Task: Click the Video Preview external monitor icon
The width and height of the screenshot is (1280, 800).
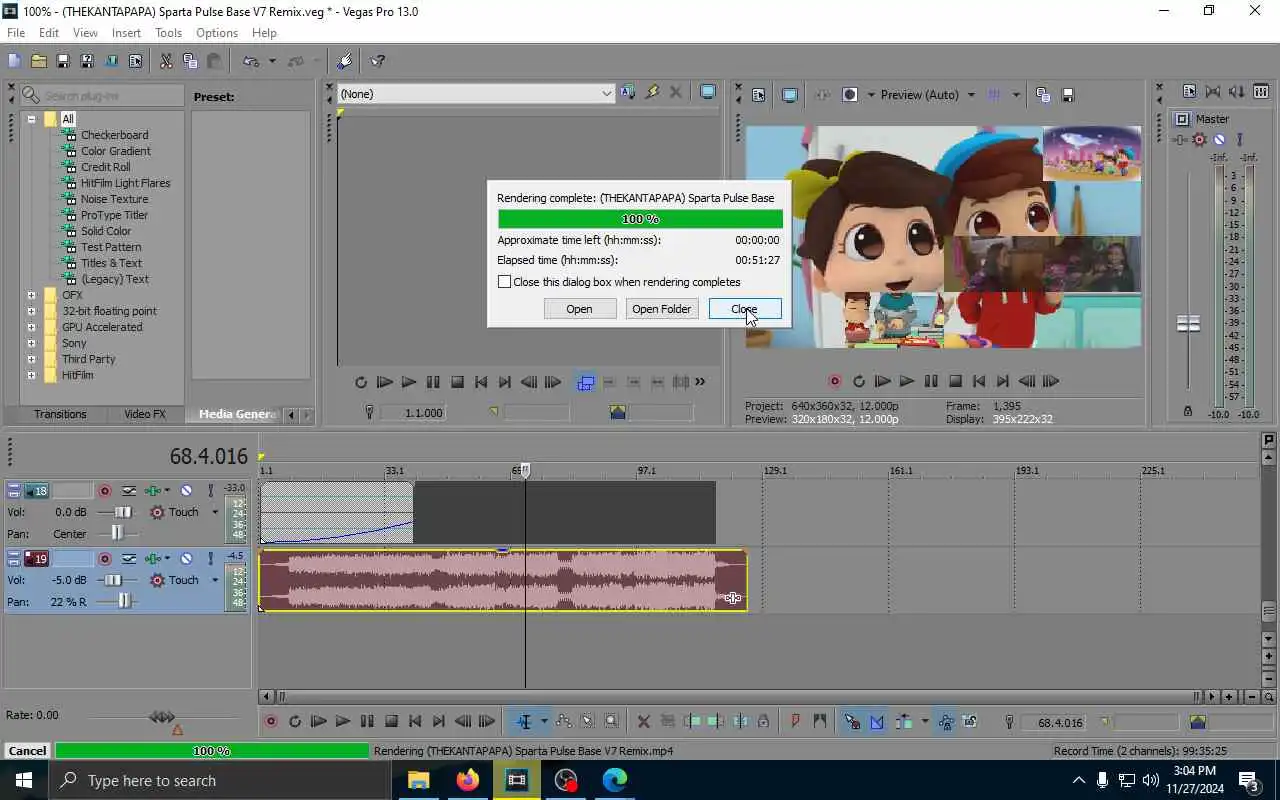Action: coord(789,95)
